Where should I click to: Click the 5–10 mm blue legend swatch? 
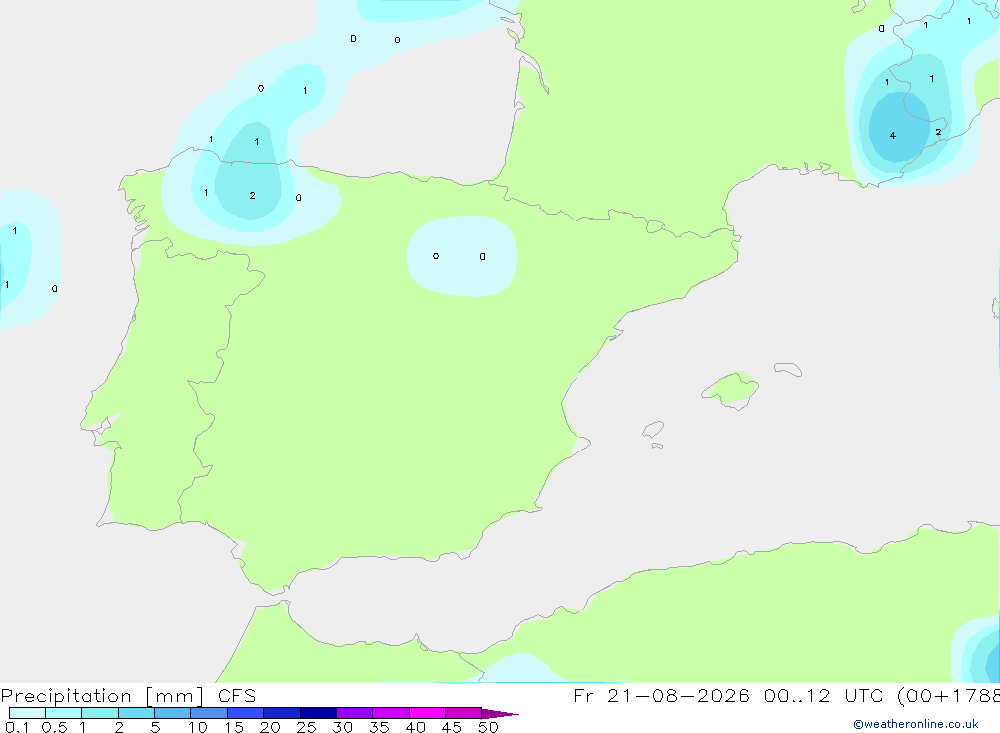point(173,713)
